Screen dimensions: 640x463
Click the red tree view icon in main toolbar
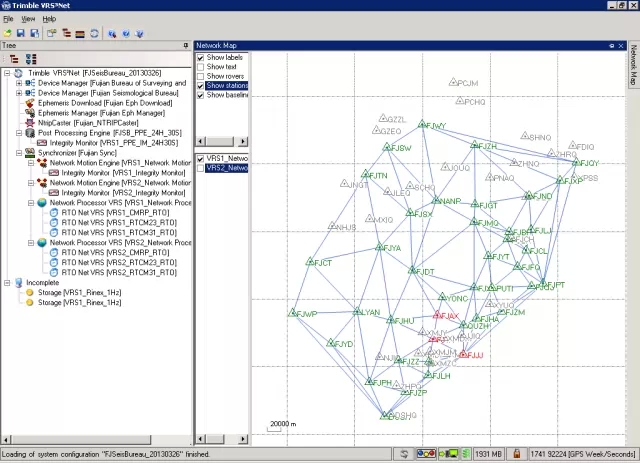coord(67,33)
